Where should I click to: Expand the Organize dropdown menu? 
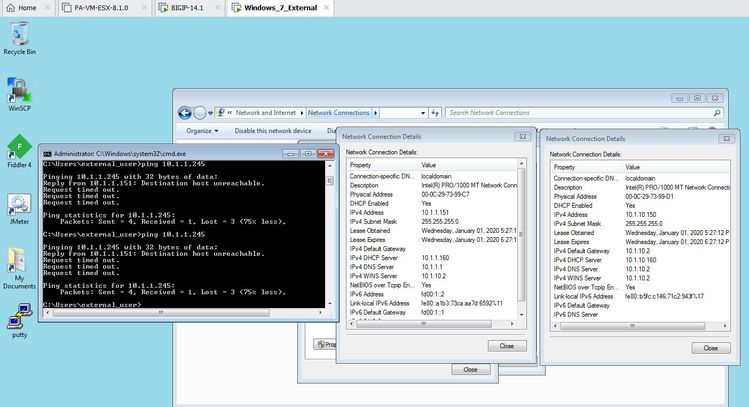(x=202, y=130)
